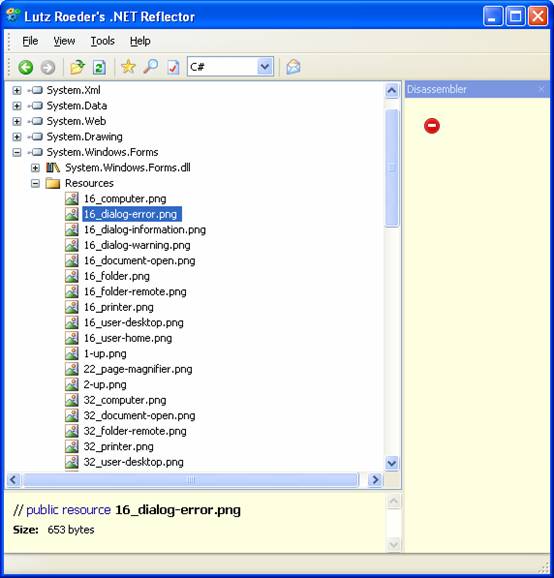Select 2-up.png resource

tap(105, 384)
